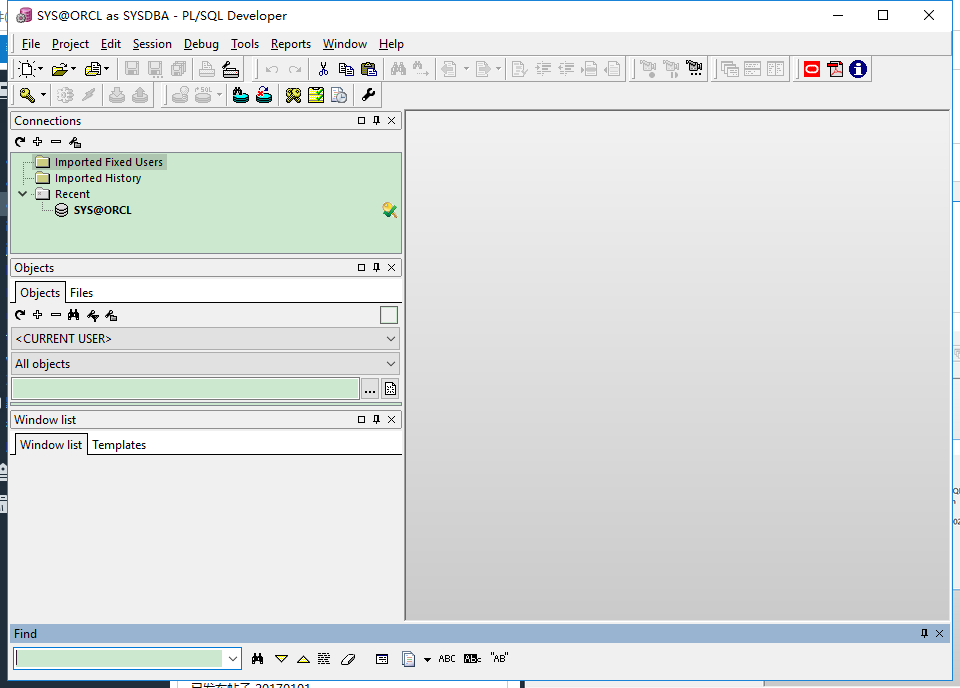Image resolution: width=960 pixels, height=688 pixels.
Task: Open the Reopen documents dropdown arrow
Action: 107,69
